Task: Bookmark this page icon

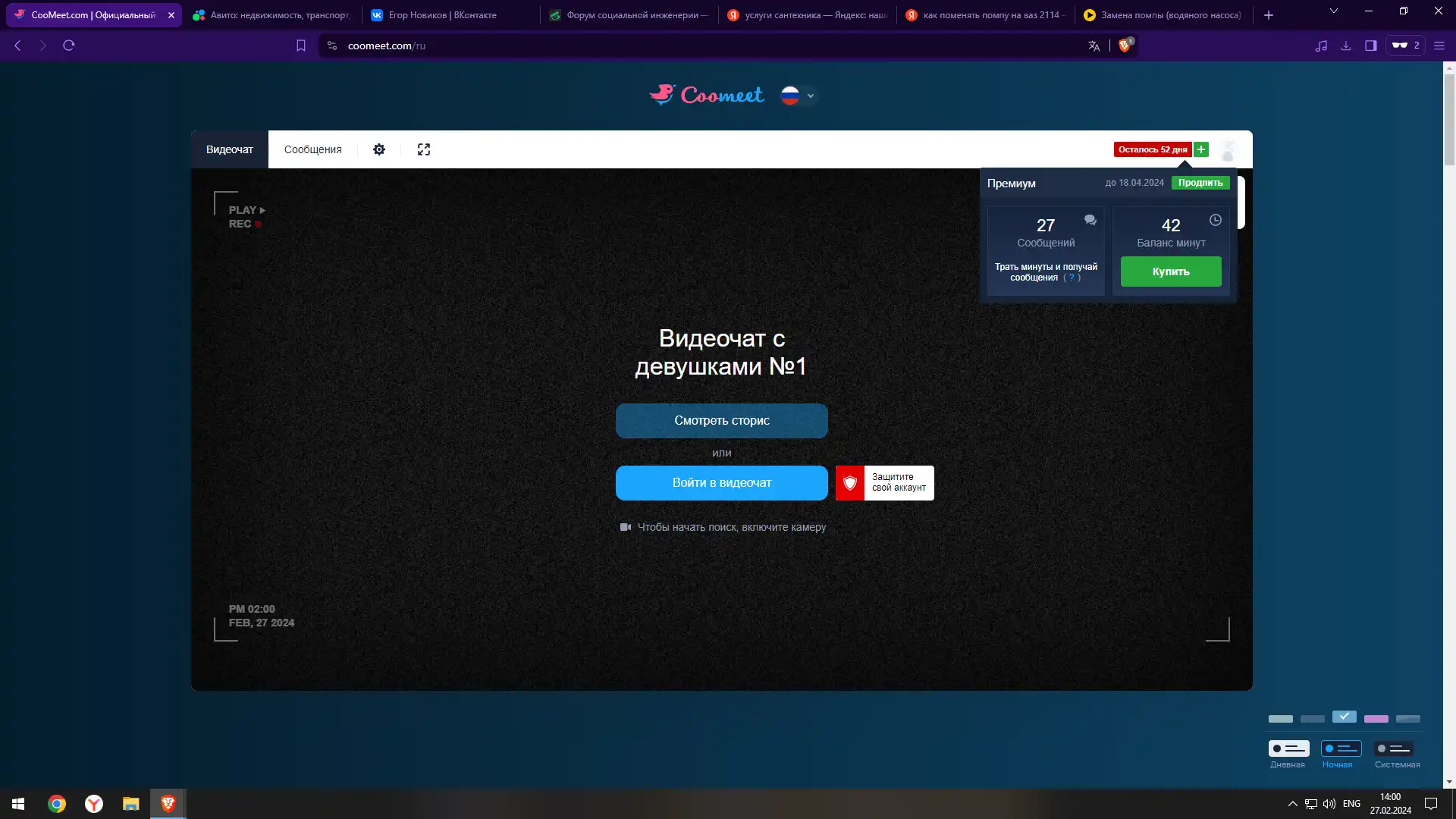Action: tap(301, 45)
